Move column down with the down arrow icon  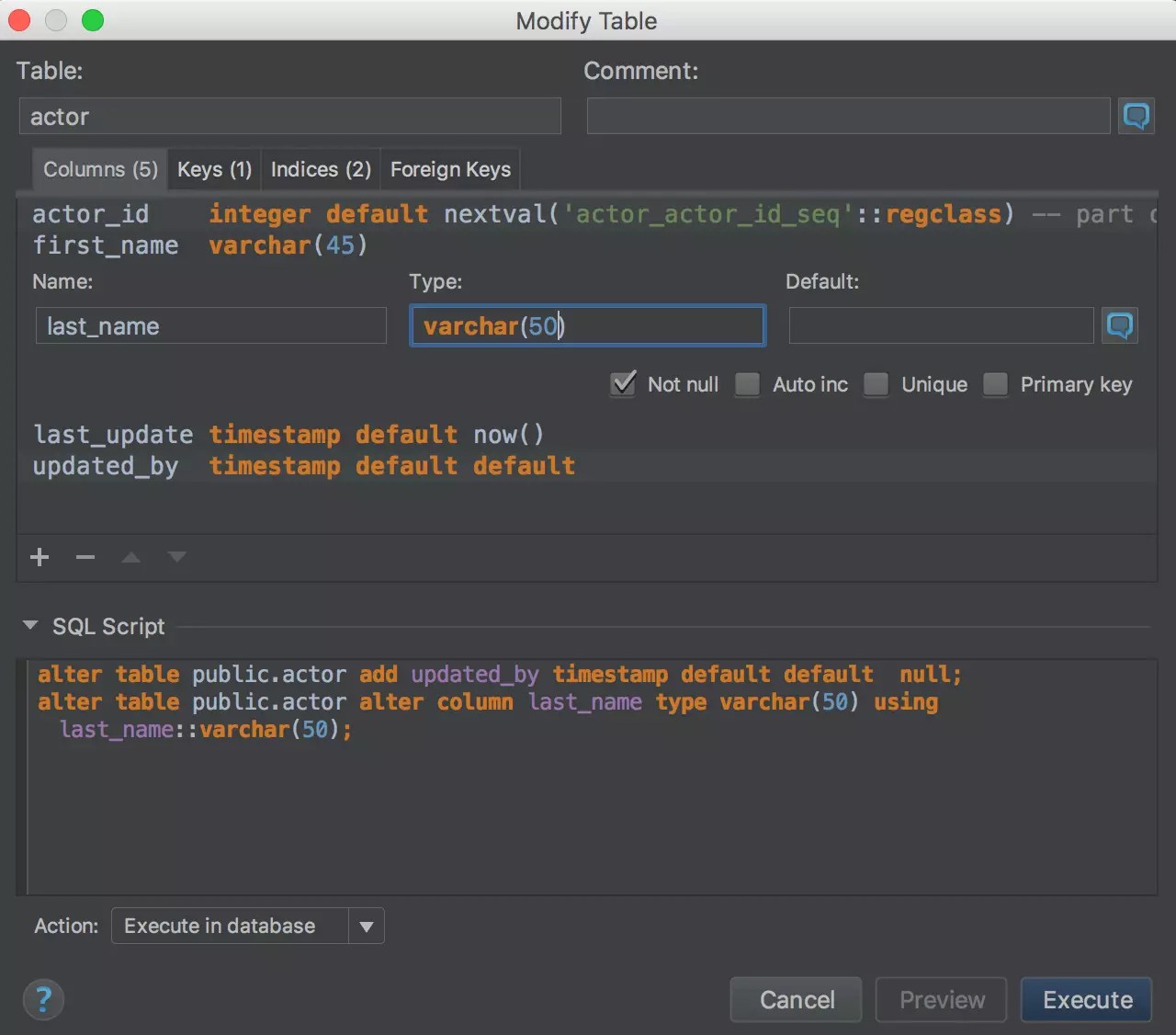click(176, 557)
